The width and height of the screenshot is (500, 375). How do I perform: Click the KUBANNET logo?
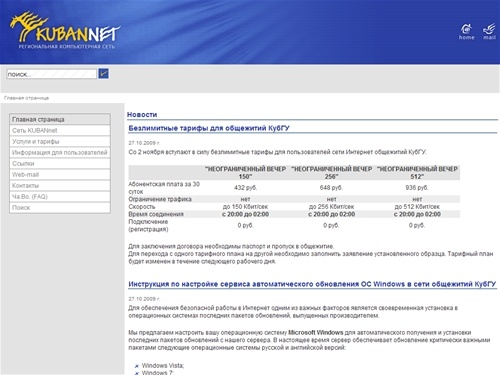pos(65,31)
